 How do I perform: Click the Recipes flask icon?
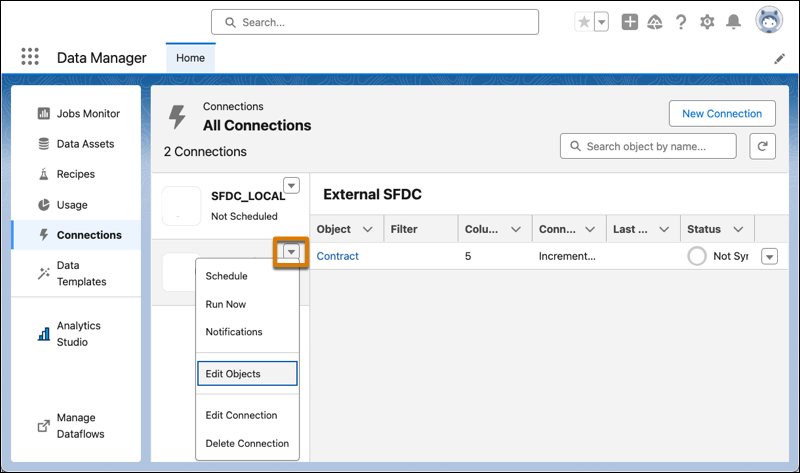click(44, 174)
